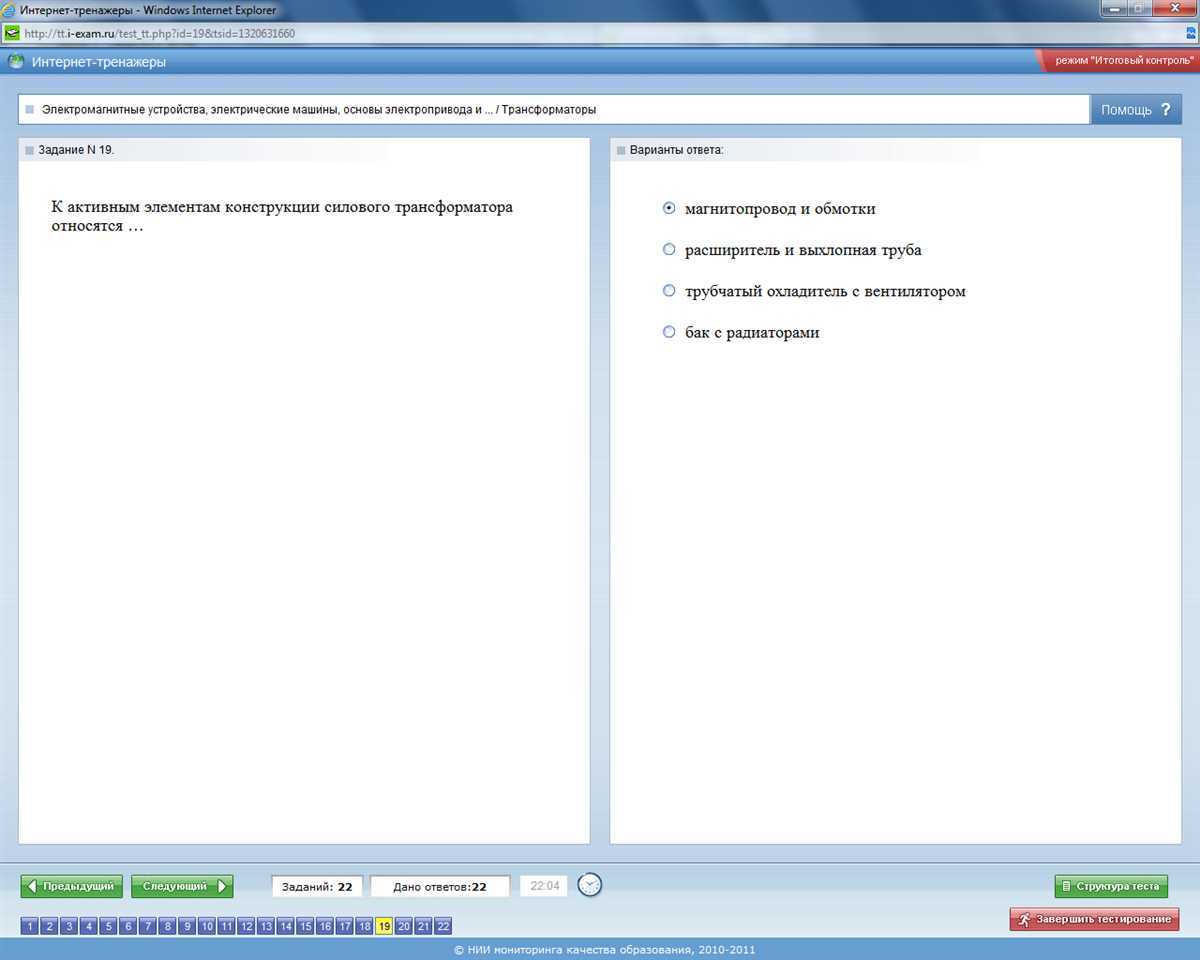Click the clock timer icon
The width and height of the screenshot is (1200, 960).
[590, 885]
